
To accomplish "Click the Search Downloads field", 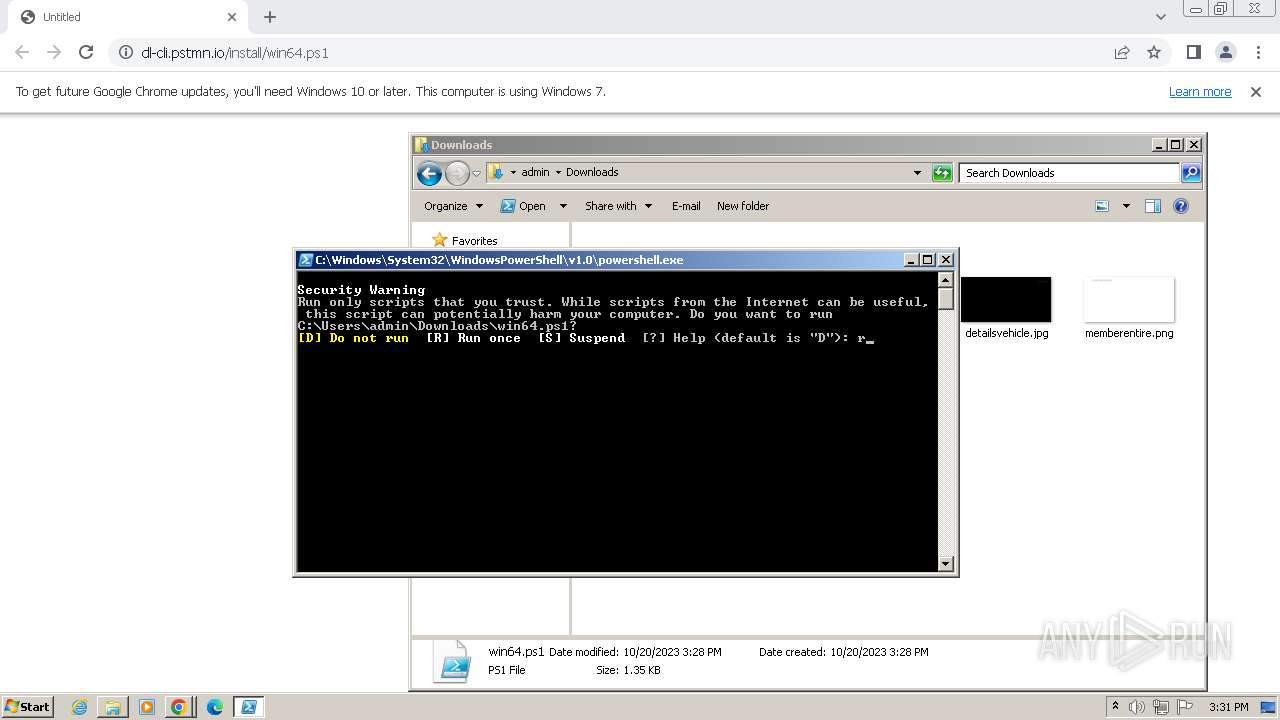I will click(x=1068, y=173).
